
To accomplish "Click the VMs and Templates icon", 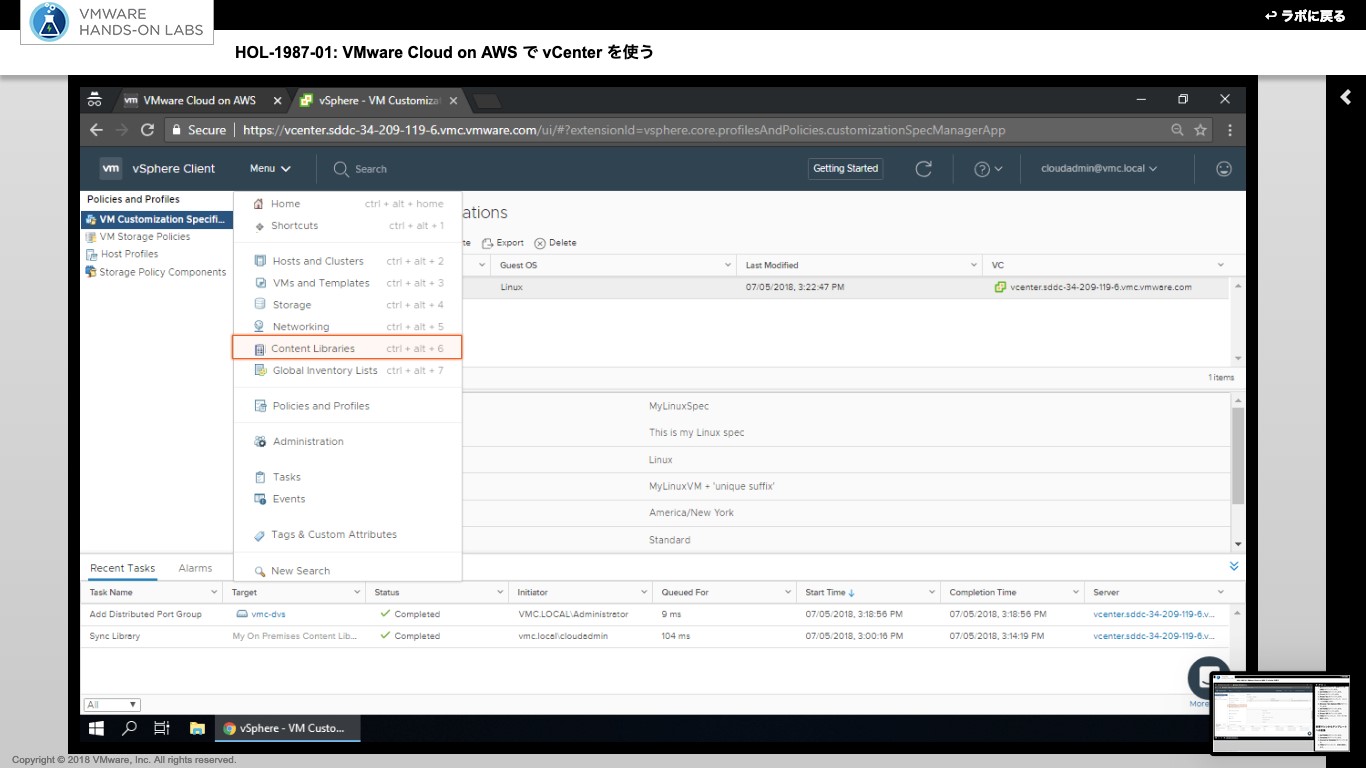I will [260, 283].
